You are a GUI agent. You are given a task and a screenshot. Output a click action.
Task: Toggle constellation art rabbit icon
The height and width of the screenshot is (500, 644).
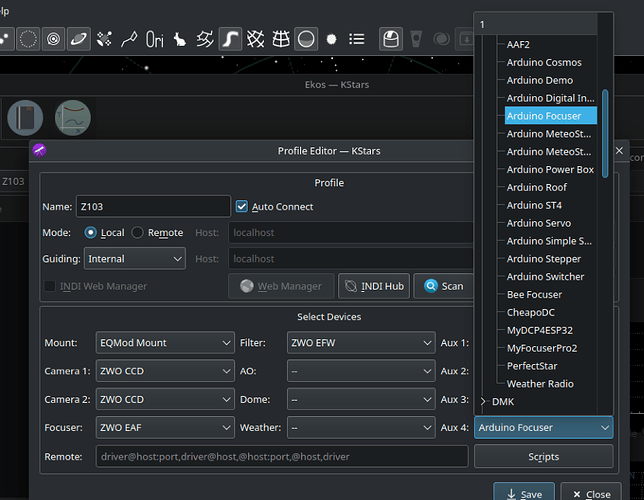click(179, 39)
